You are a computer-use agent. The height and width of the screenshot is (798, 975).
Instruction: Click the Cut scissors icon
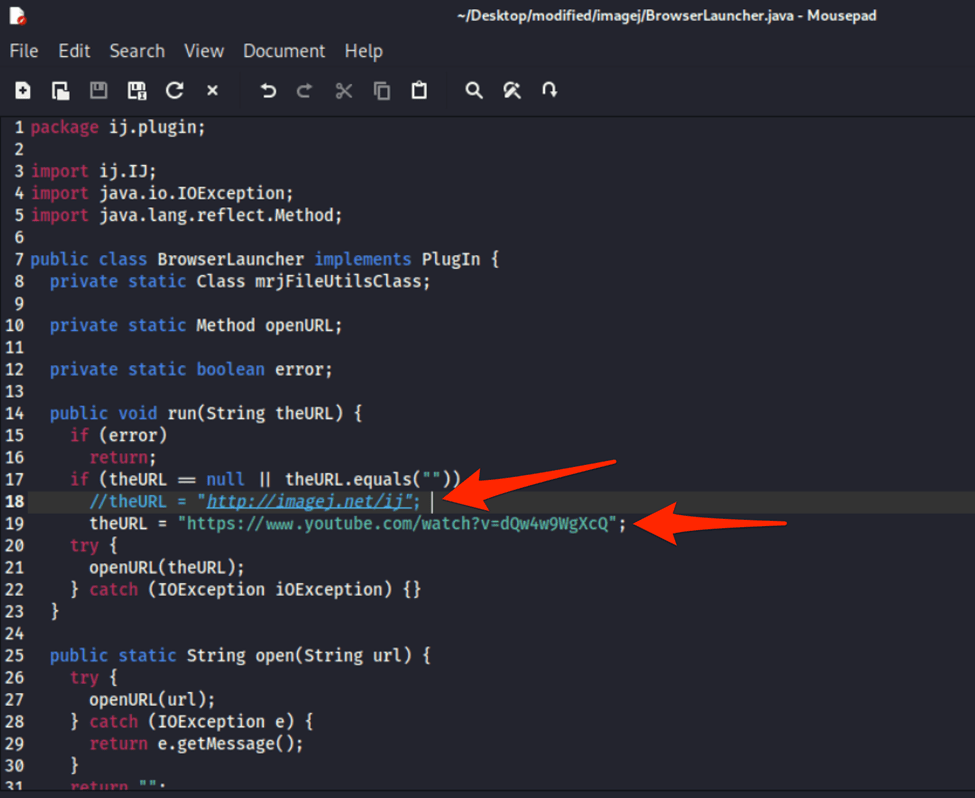(x=343, y=91)
